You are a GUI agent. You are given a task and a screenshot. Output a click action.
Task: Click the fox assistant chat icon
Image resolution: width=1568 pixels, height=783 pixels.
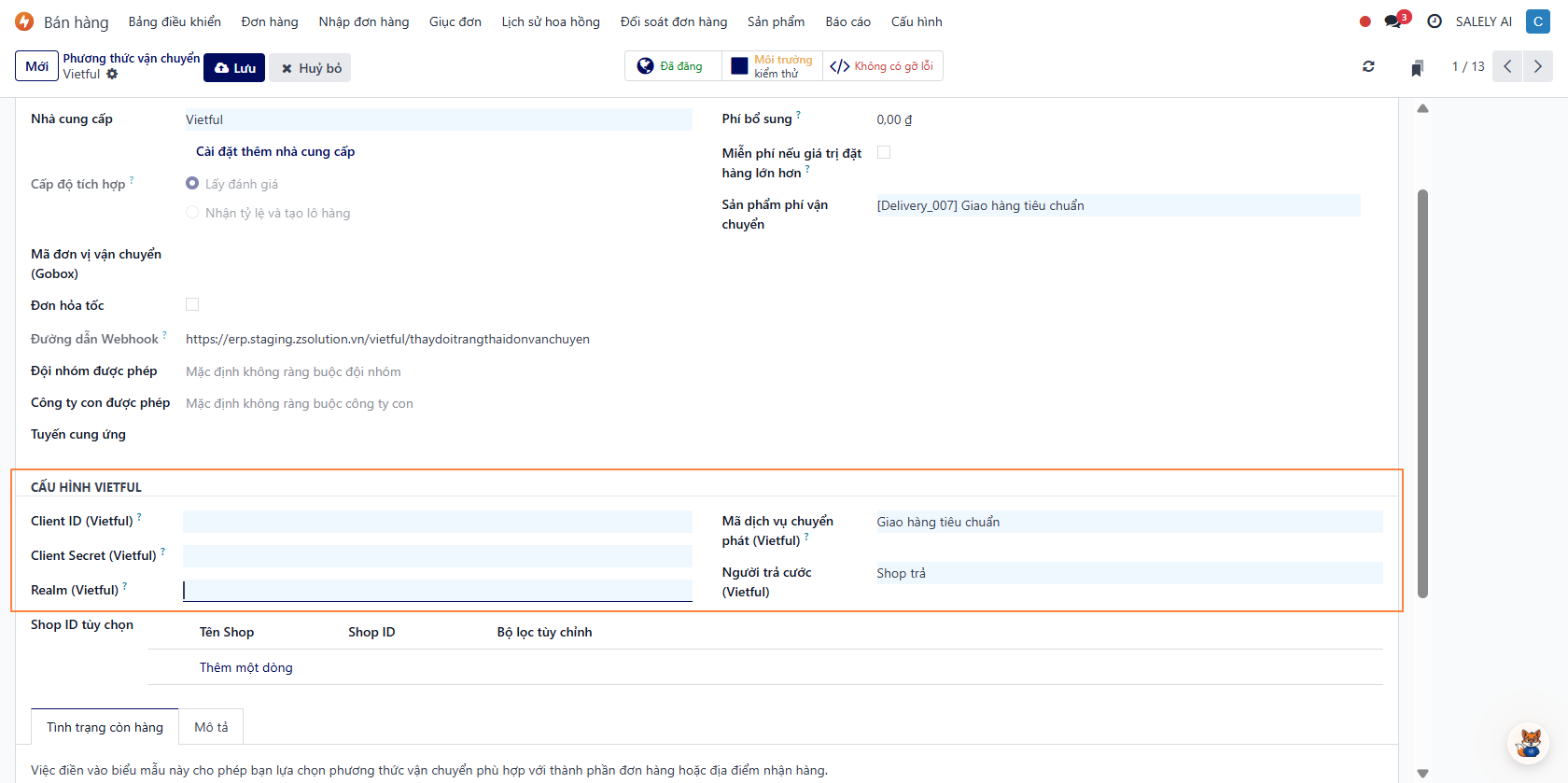pos(1529,743)
